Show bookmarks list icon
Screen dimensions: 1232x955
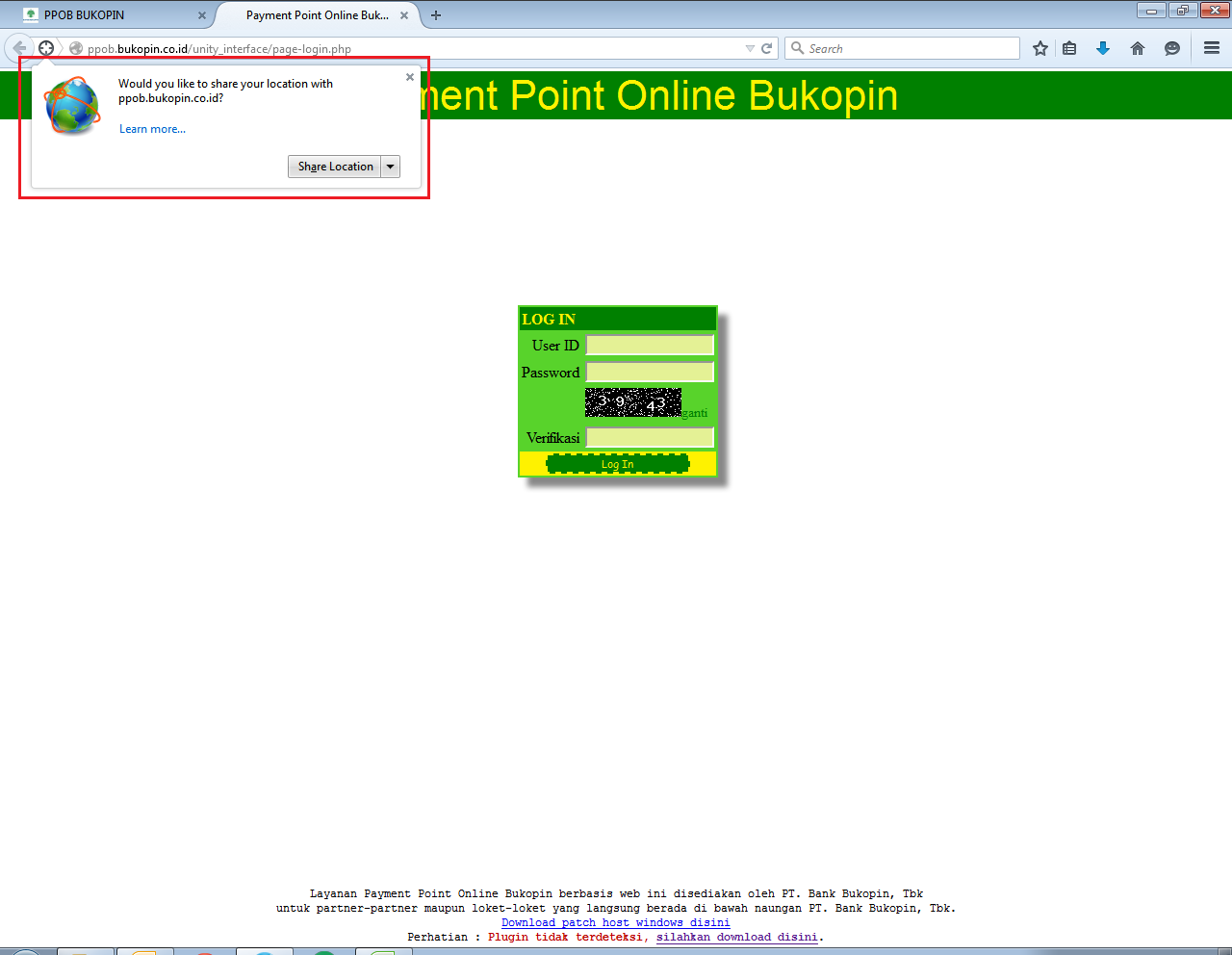tap(1069, 48)
